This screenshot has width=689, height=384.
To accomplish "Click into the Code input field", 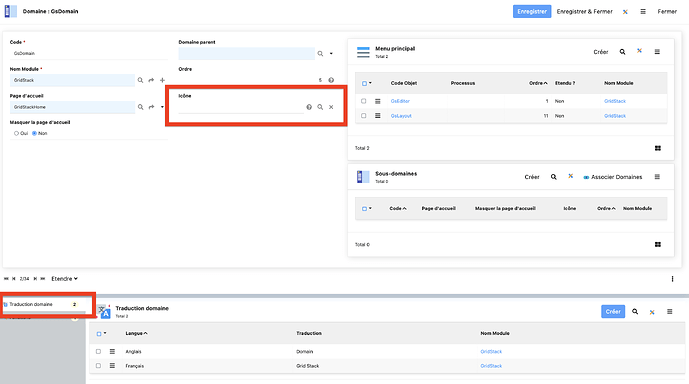I will [x=89, y=53].
